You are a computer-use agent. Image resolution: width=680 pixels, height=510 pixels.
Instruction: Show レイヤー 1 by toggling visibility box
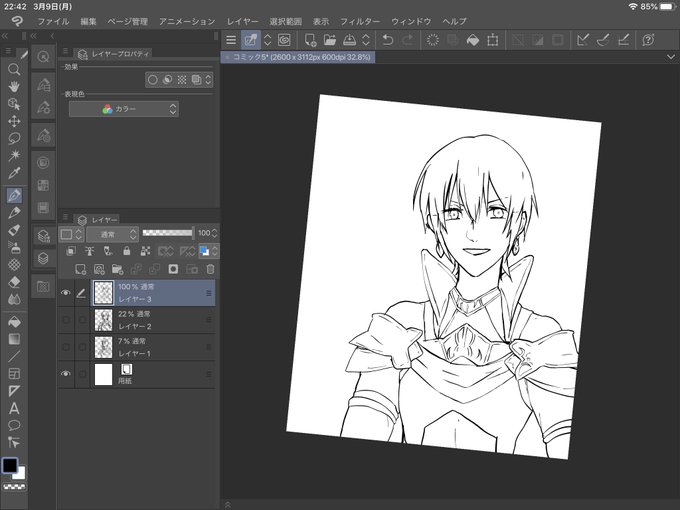[66, 347]
